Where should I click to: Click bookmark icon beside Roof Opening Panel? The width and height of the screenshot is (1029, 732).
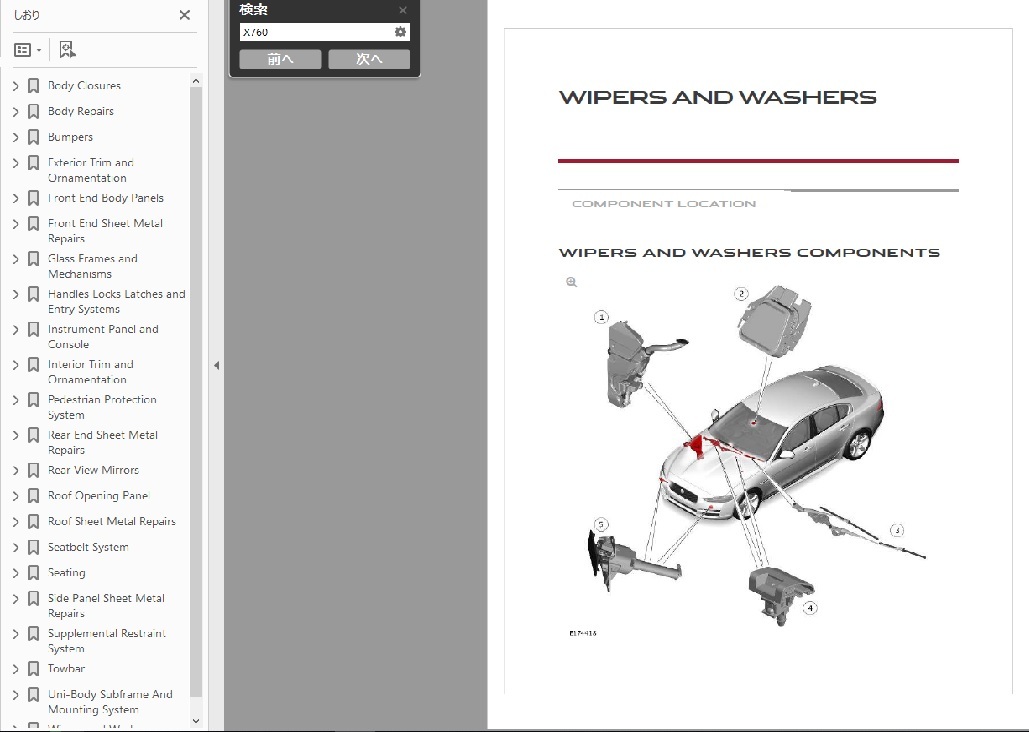tap(33, 496)
